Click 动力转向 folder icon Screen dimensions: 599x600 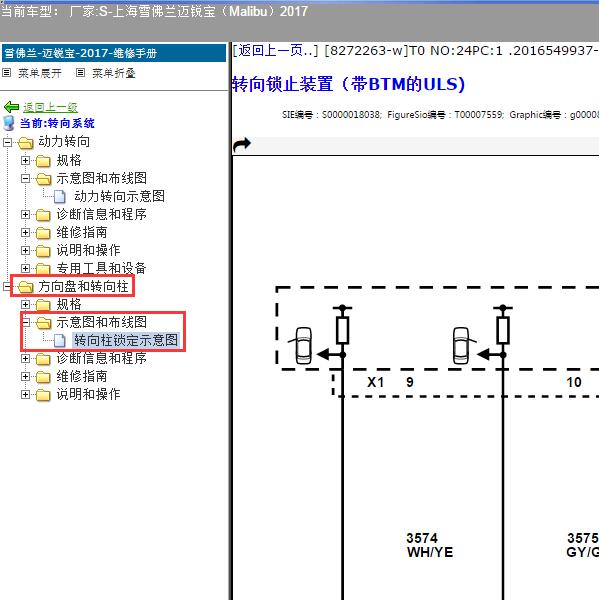click(26, 143)
